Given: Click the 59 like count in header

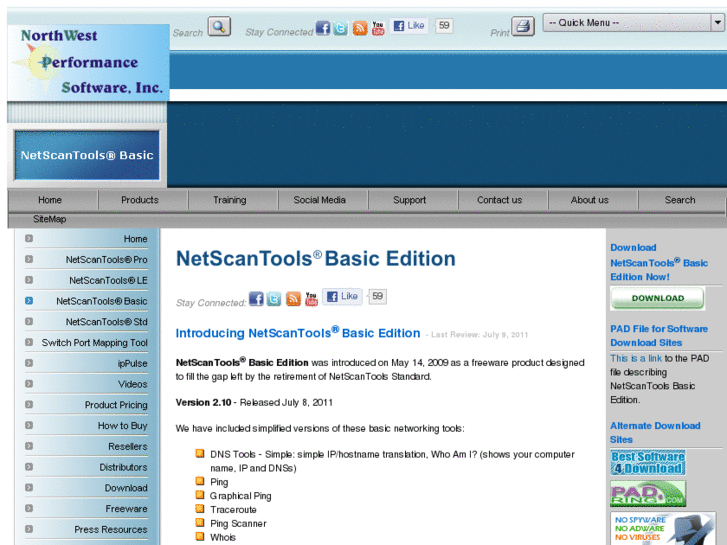Looking at the screenshot, I should click(x=444, y=26).
